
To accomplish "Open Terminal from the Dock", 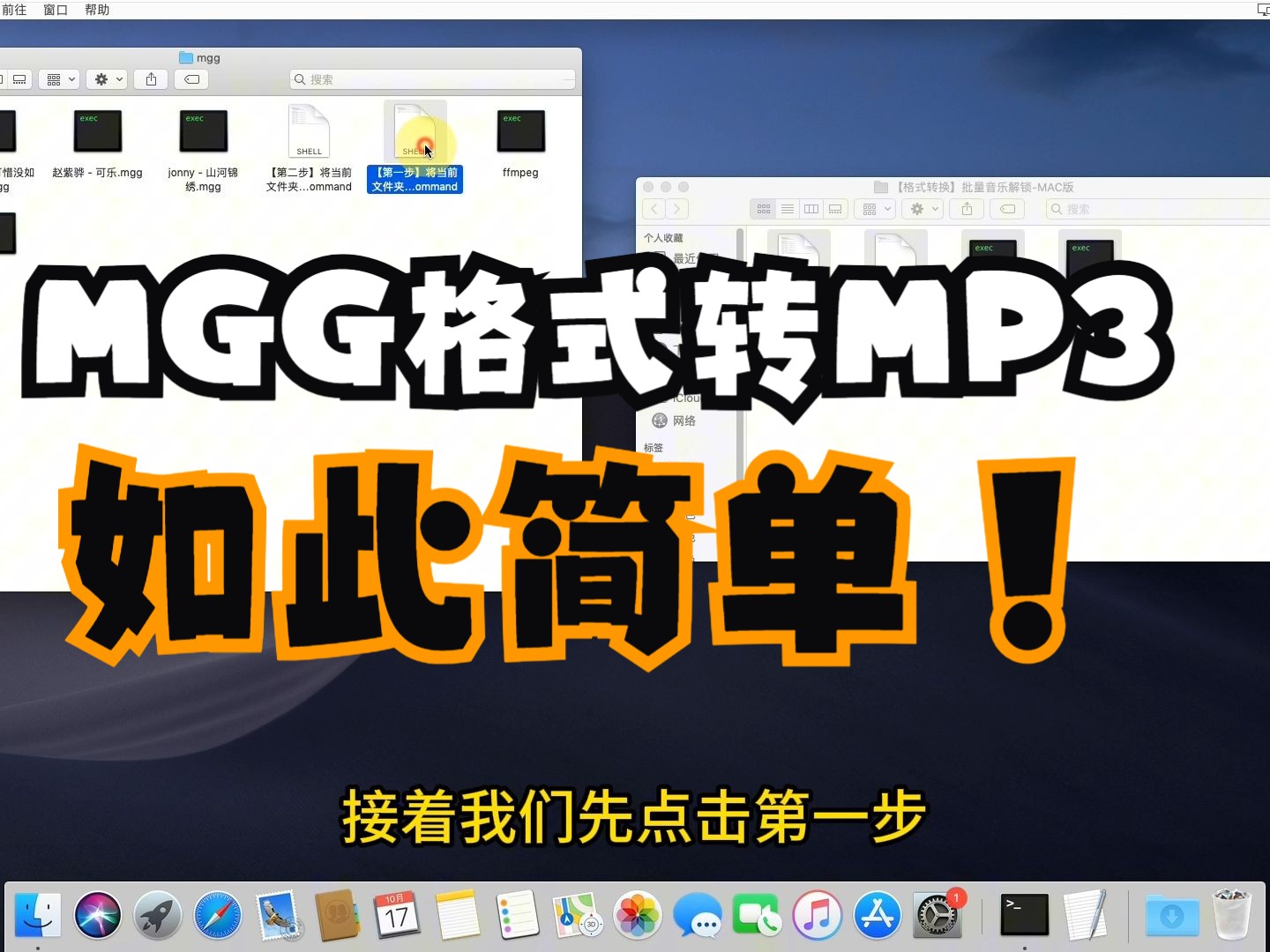I will click(1024, 915).
